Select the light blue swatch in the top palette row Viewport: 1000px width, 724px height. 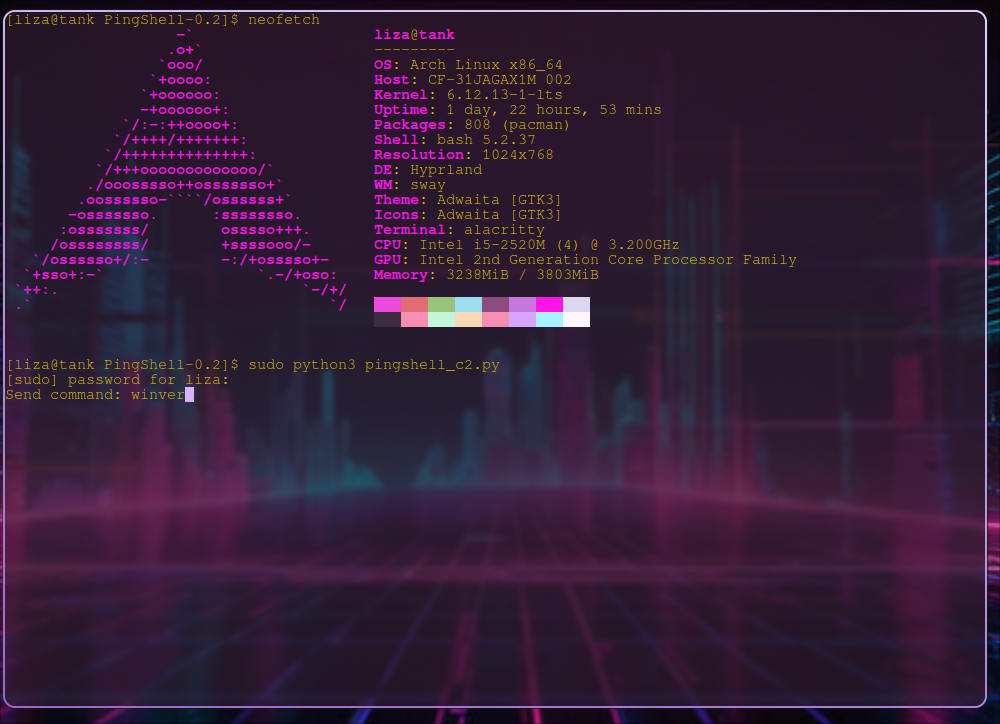click(x=468, y=304)
